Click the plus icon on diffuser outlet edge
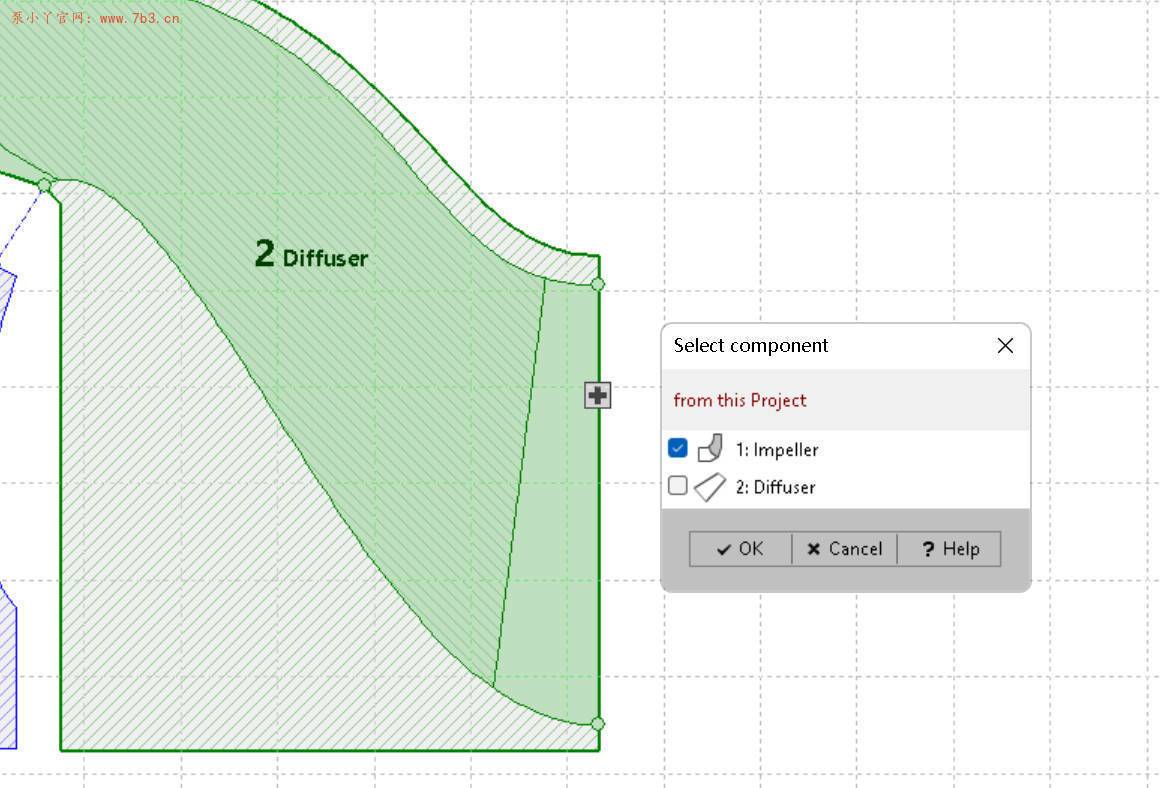This screenshot has height=788, width=1163. [x=597, y=395]
